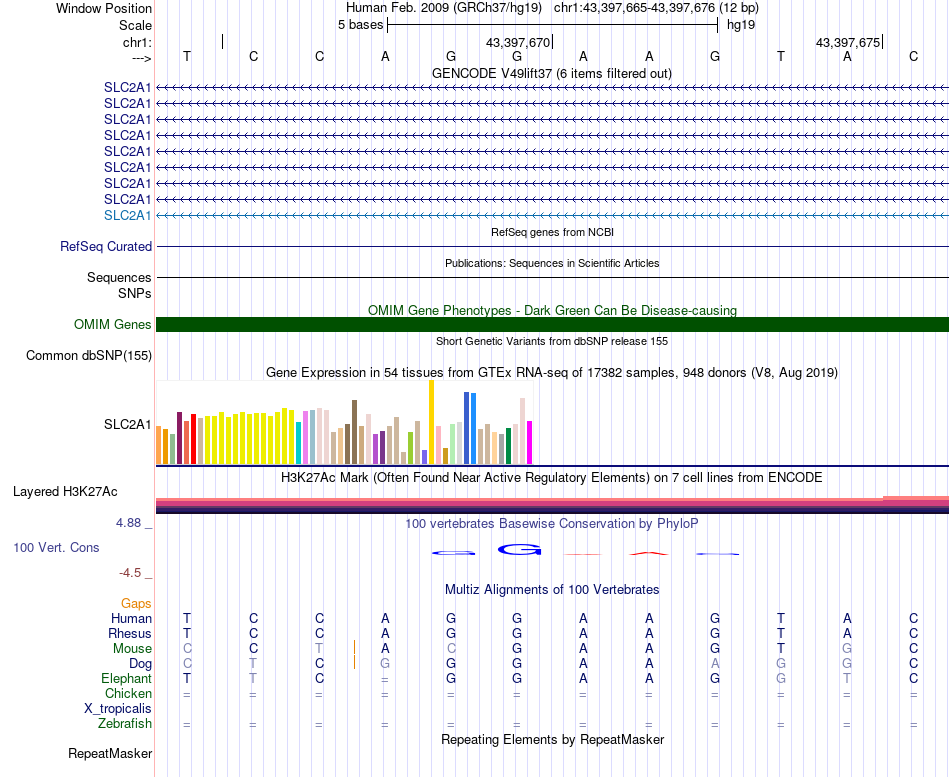The width and height of the screenshot is (950, 777).
Task: Click the Common dbSNP(155) label
Action: click(89, 356)
